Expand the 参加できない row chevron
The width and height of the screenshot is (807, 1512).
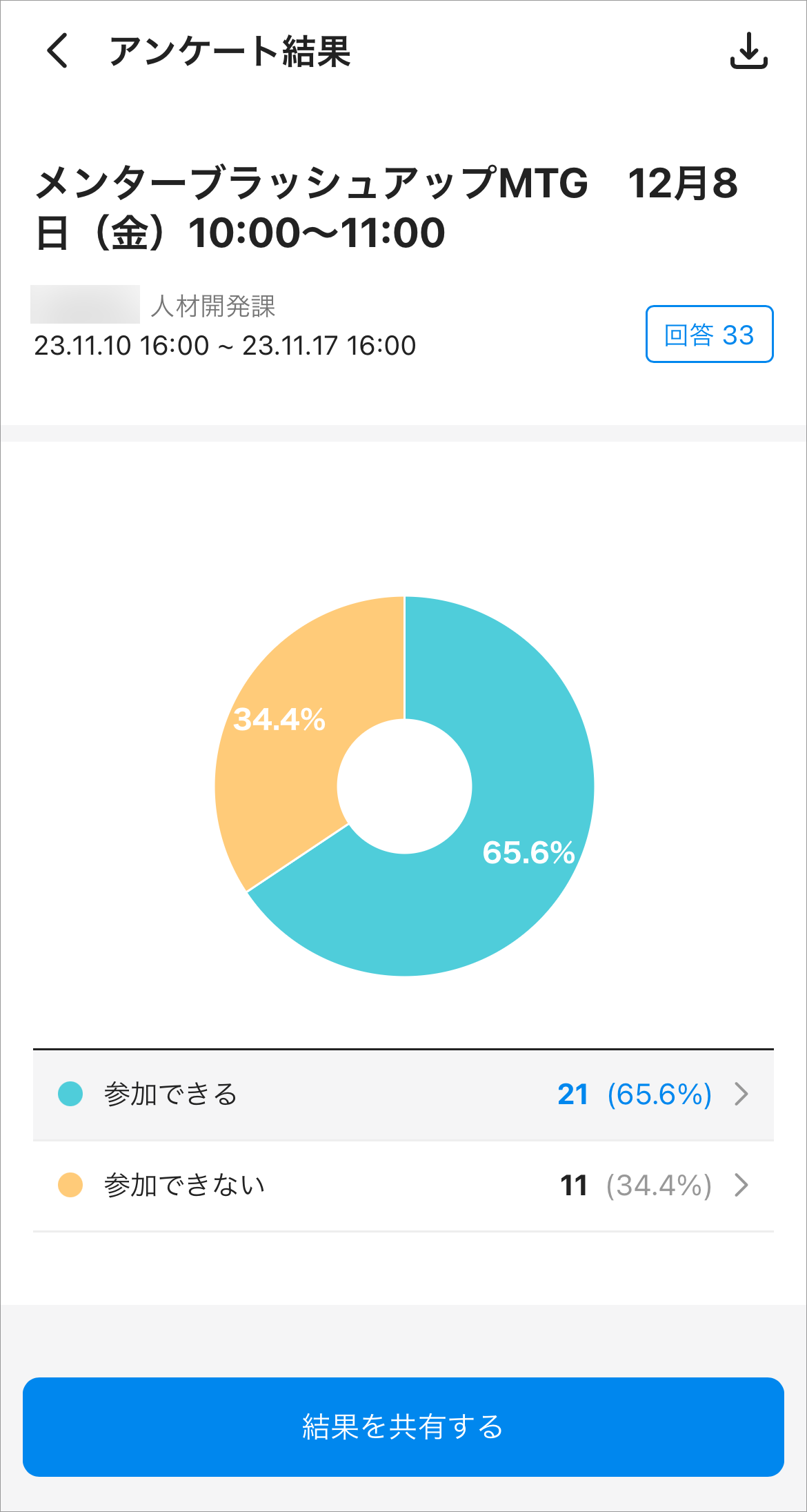coord(741,1185)
